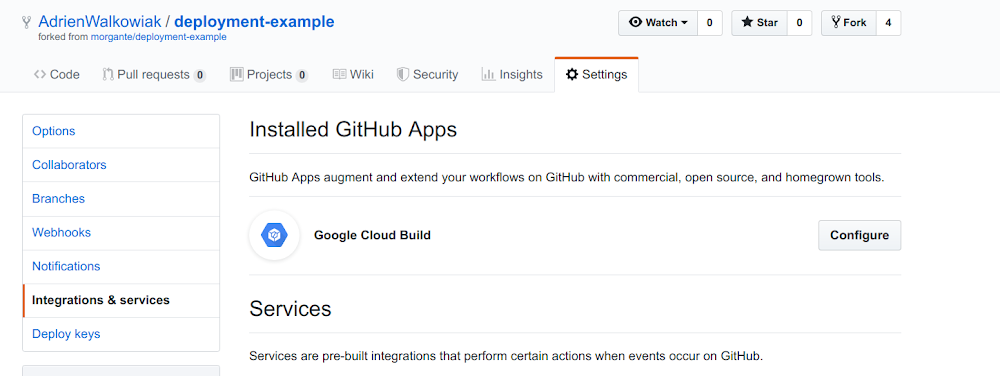The height and width of the screenshot is (376, 1000).
Task: Switch to the Pull requests tab
Action: (x=154, y=75)
